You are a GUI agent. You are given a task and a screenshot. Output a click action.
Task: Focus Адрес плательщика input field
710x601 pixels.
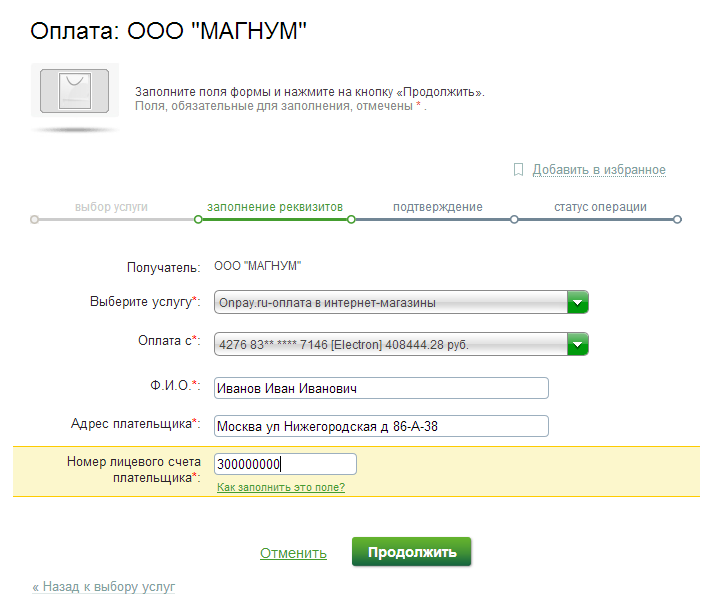click(x=381, y=426)
